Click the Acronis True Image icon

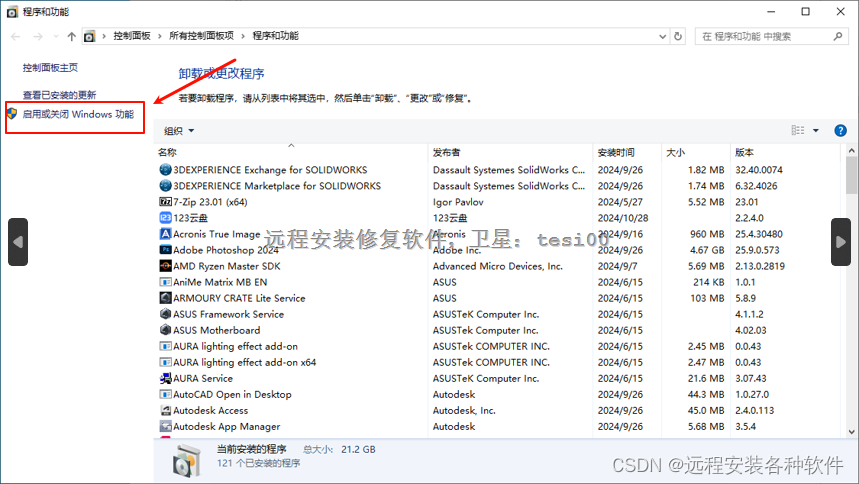[x=165, y=234]
